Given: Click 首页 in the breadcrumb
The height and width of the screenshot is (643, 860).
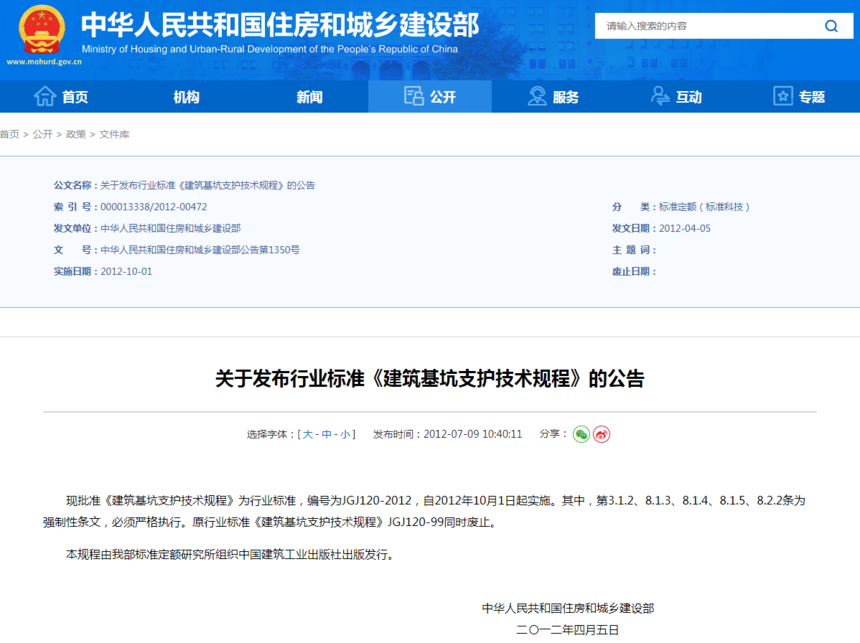Looking at the screenshot, I should (9, 134).
